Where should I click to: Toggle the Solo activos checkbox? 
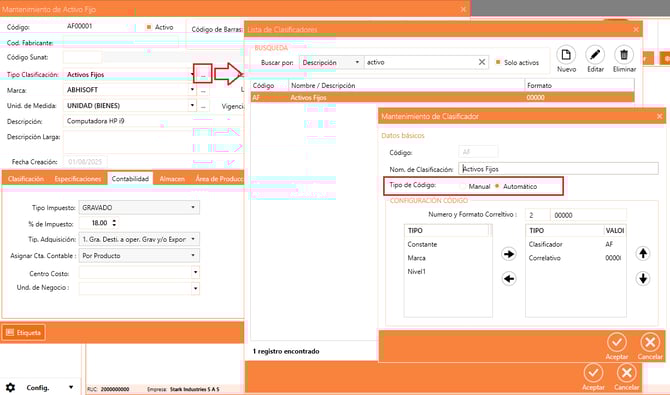(498, 62)
